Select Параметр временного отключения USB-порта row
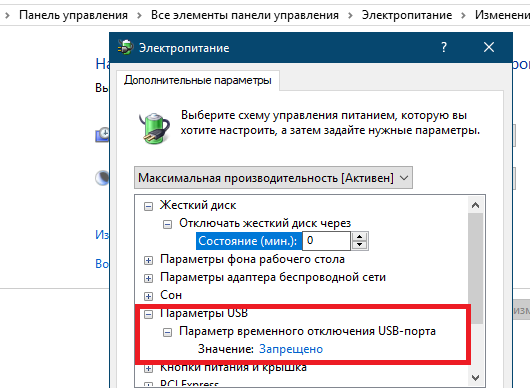Viewport: 530px width, 388px height. 307,331
